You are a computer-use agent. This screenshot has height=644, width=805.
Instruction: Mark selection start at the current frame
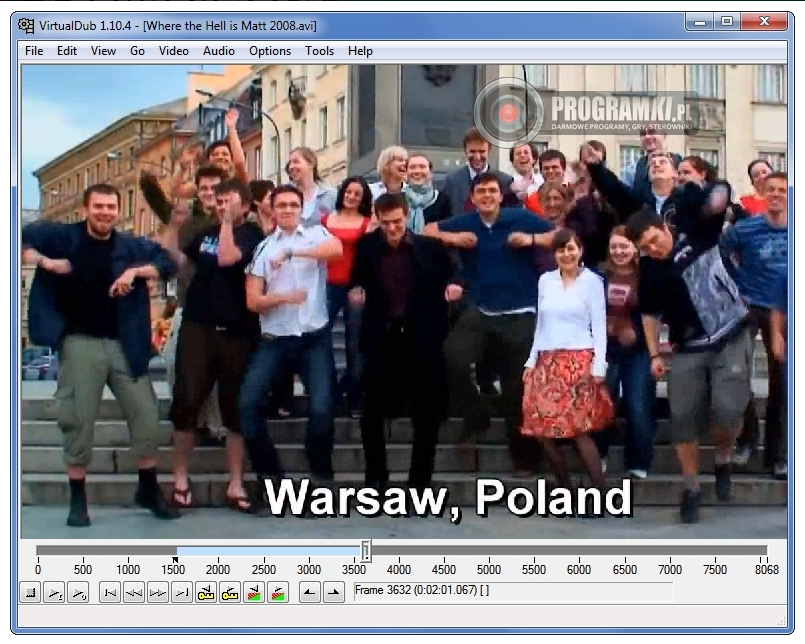pos(310,593)
